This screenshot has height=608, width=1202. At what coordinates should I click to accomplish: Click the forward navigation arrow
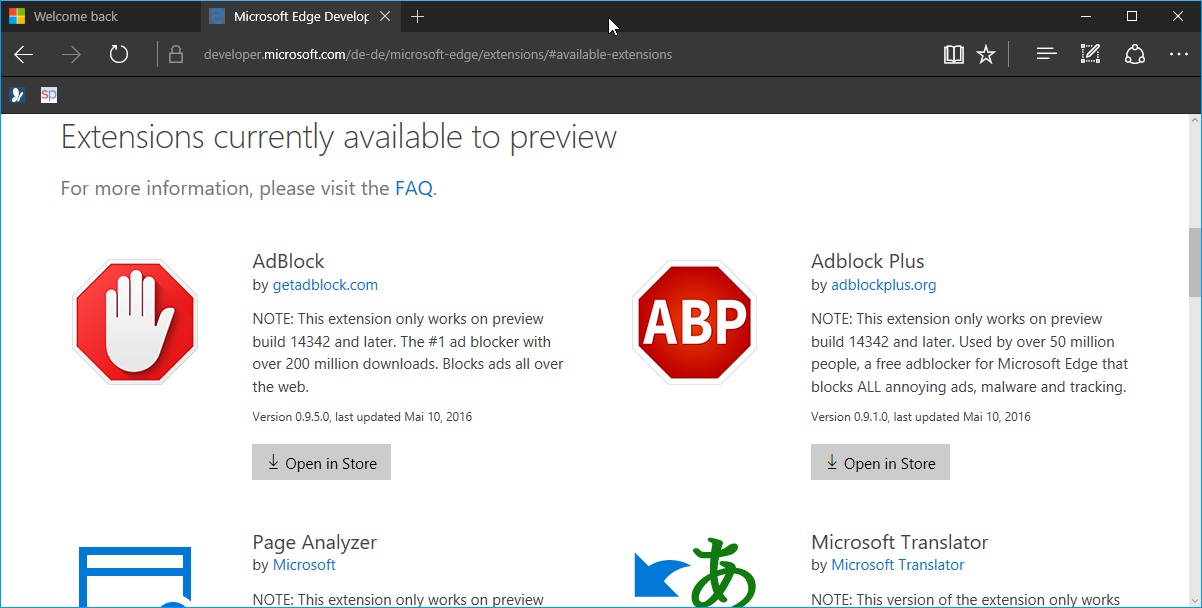[x=71, y=55]
